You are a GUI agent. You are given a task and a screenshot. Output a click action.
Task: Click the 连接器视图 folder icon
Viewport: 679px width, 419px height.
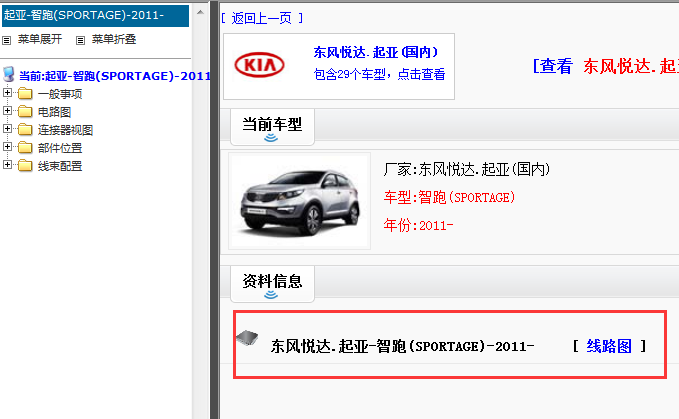coord(25,129)
